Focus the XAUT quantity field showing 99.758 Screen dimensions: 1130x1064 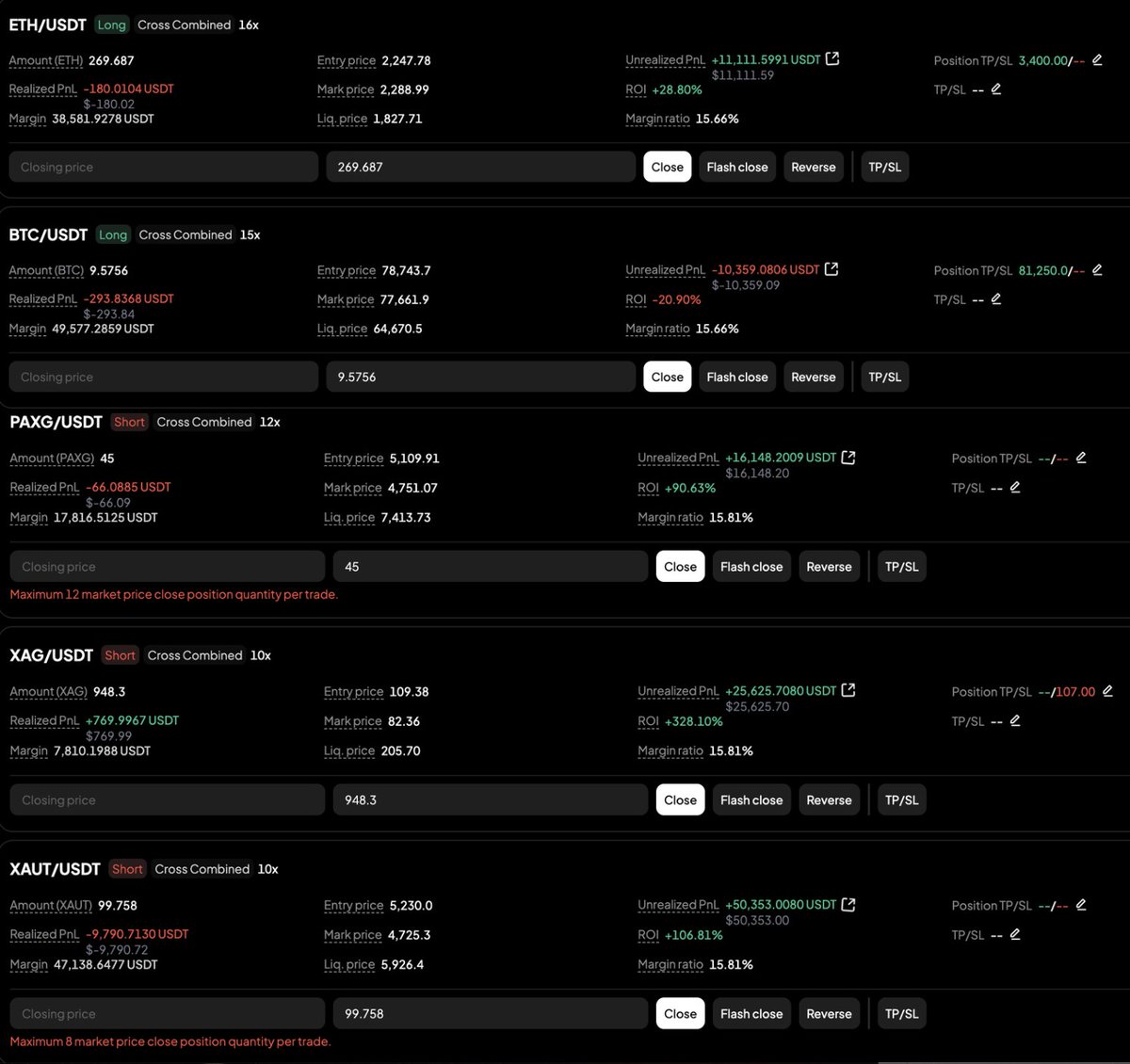point(491,1013)
